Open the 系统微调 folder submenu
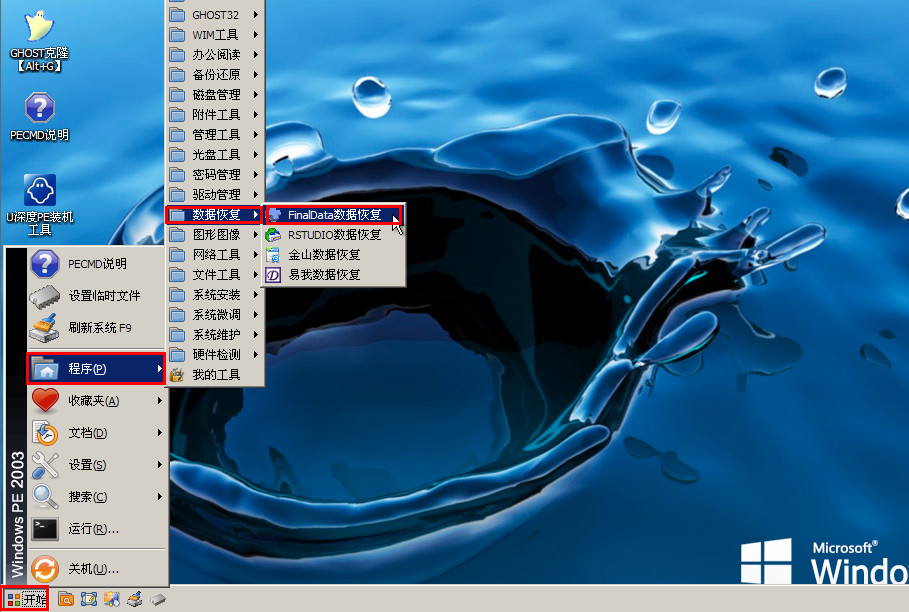The width and height of the screenshot is (909, 612). (x=215, y=315)
